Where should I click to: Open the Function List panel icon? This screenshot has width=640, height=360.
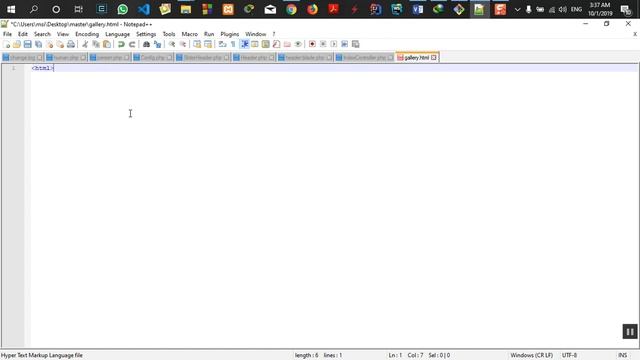click(276, 44)
